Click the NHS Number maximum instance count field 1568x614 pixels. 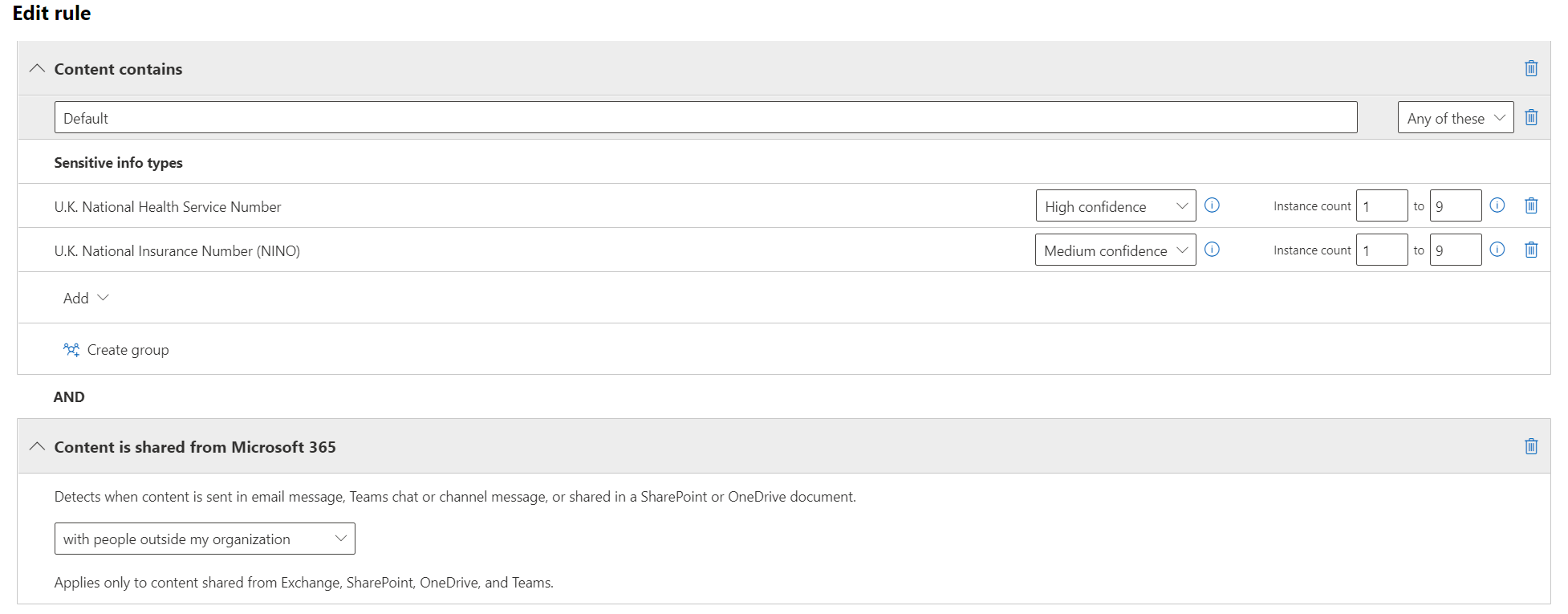pos(1456,205)
